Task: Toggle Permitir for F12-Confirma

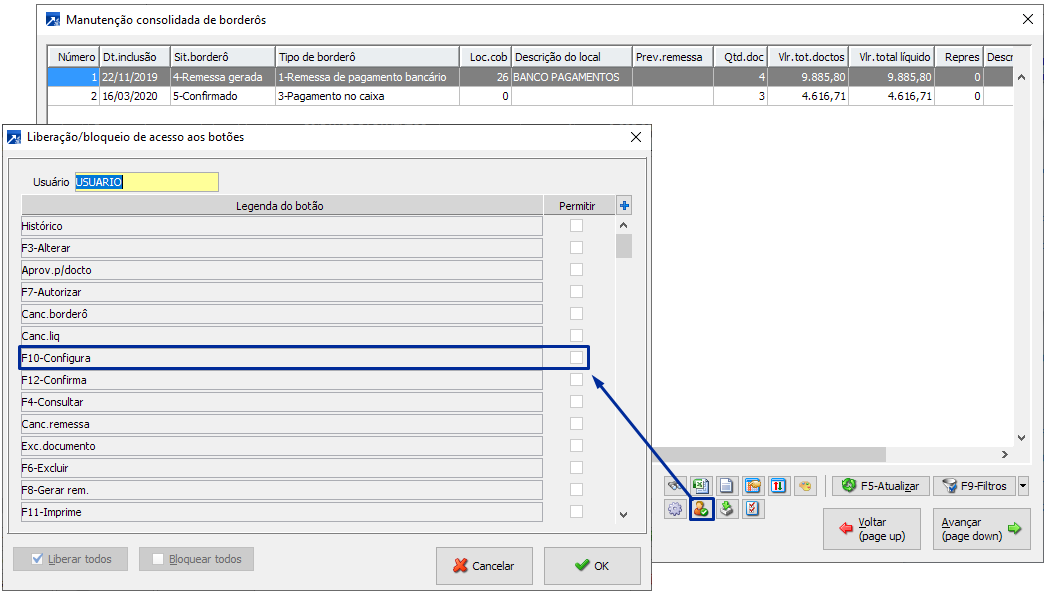Action: tap(576, 380)
